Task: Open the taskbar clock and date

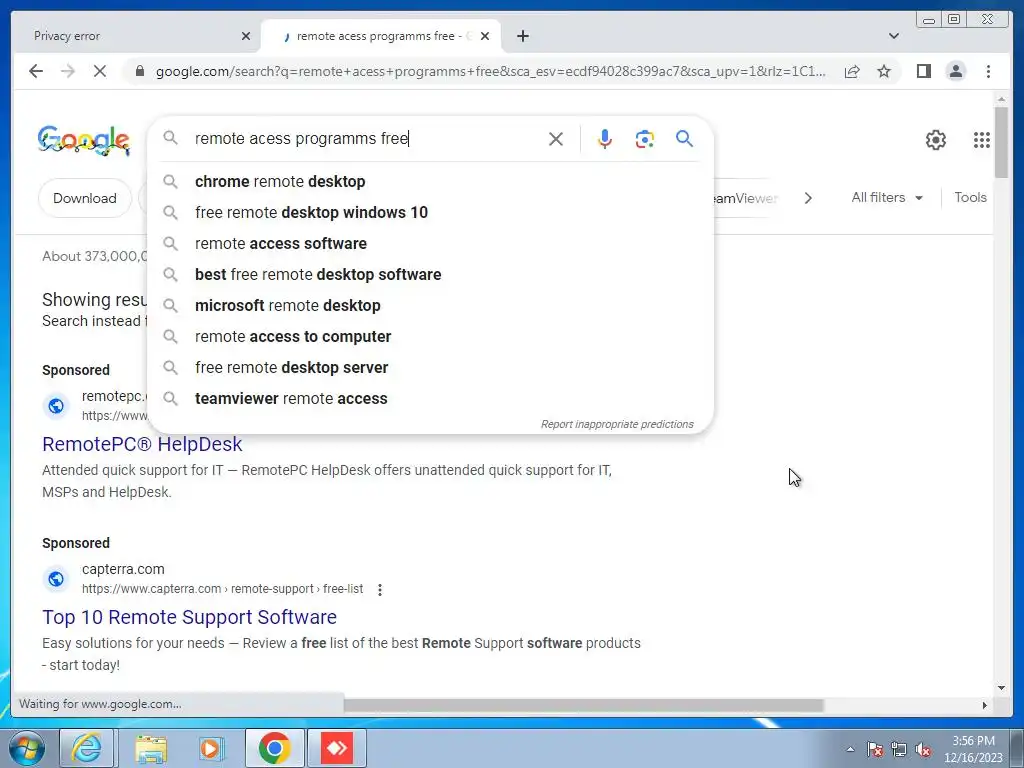Action: point(973,749)
